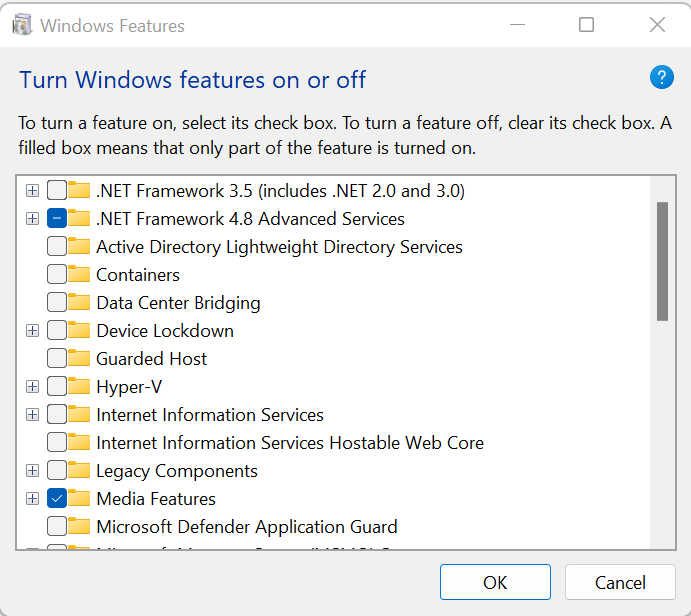Click the Cancel button
The height and width of the screenshot is (616, 691).
[620, 582]
